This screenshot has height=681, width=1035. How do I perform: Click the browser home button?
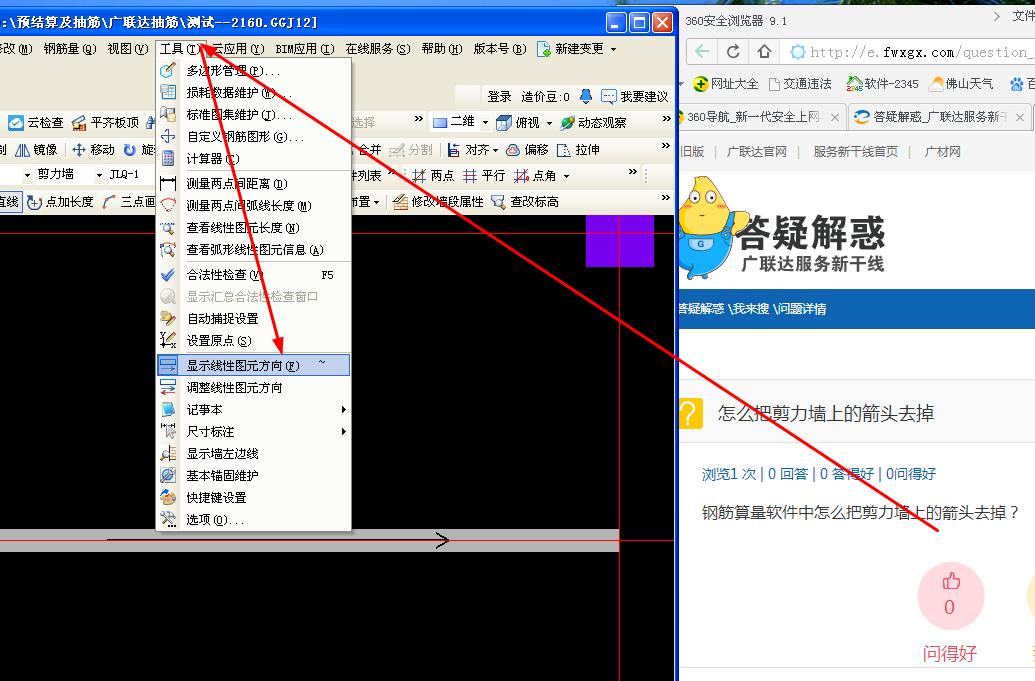[764, 51]
